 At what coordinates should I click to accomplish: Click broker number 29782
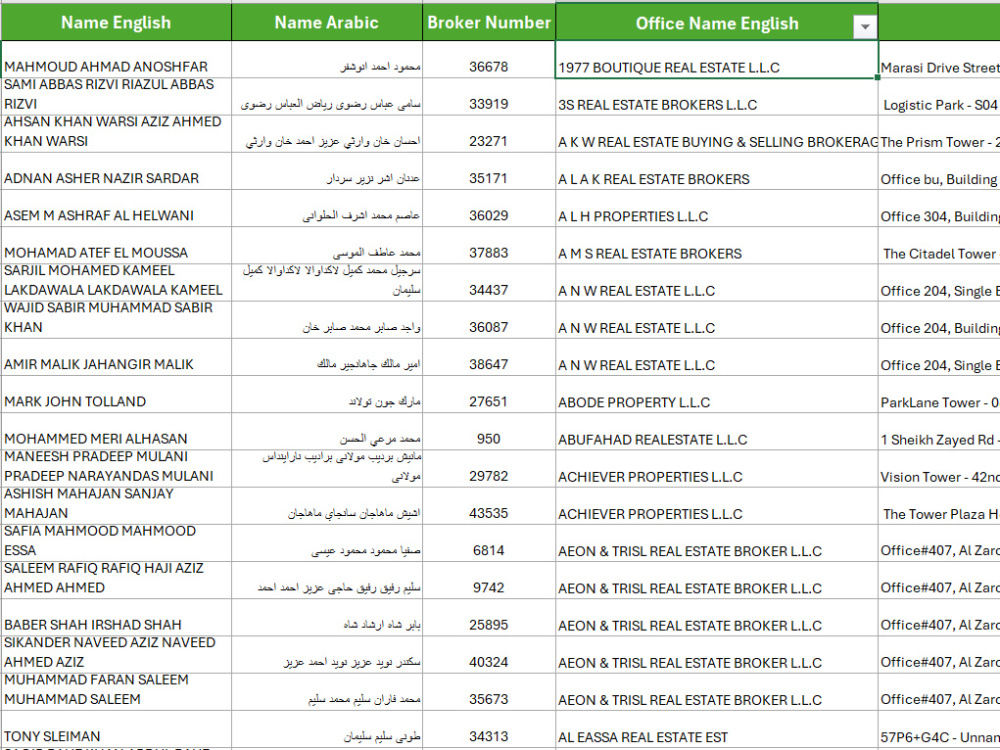(489, 469)
